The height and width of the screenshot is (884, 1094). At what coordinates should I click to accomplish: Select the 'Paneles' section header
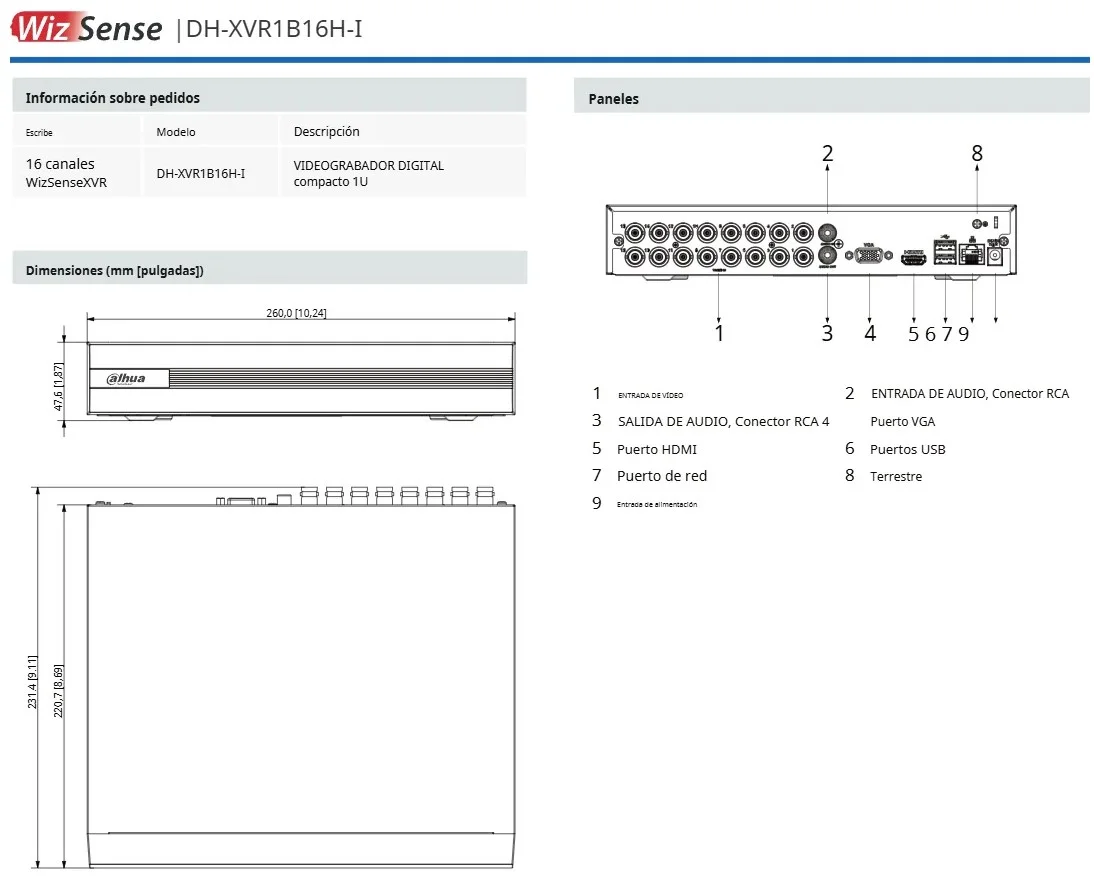point(613,99)
